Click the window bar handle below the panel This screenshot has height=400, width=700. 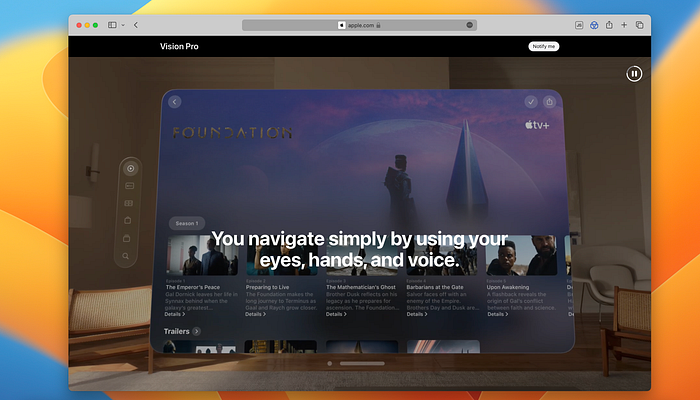point(362,363)
